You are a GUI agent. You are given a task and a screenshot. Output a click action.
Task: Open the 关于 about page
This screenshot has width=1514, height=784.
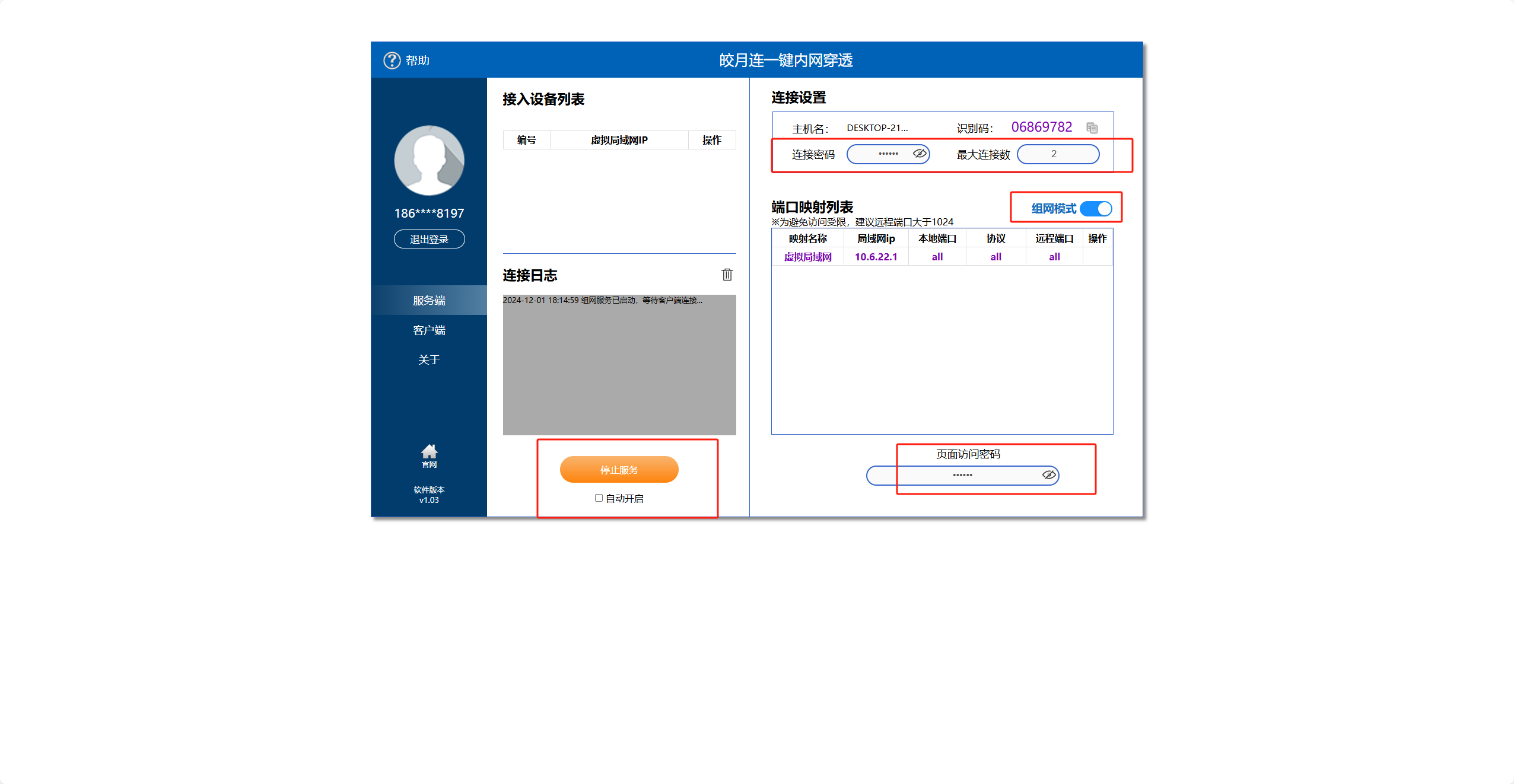tap(429, 360)
